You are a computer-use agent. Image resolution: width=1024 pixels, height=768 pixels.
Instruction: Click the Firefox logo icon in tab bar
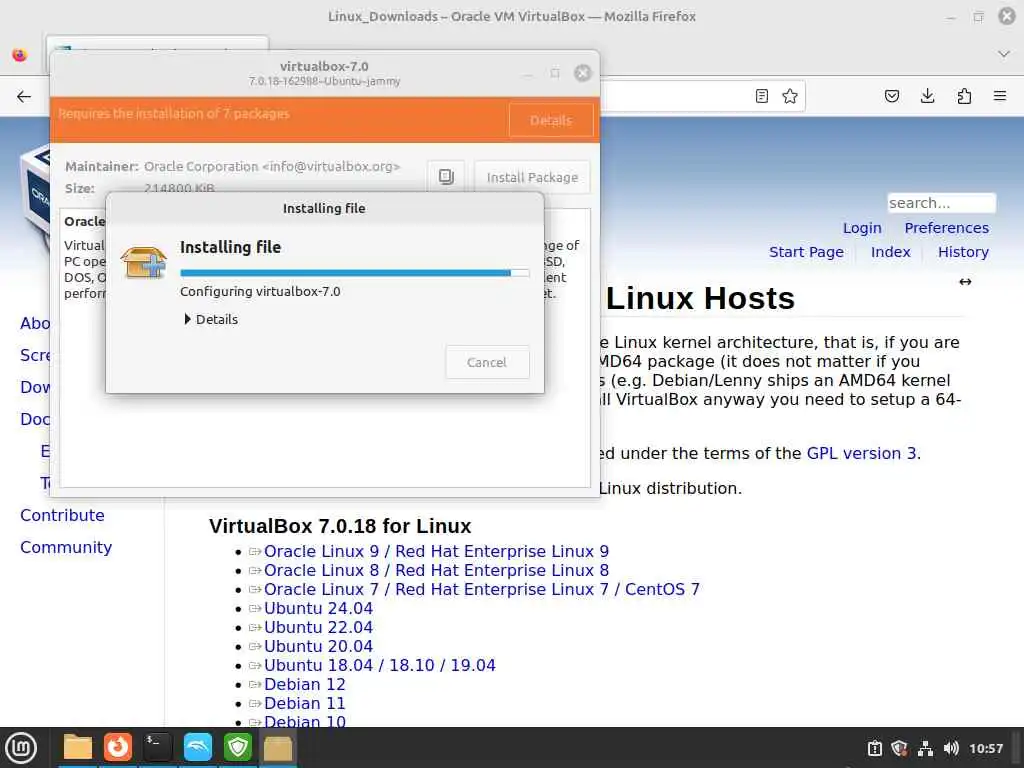[20, 55]
